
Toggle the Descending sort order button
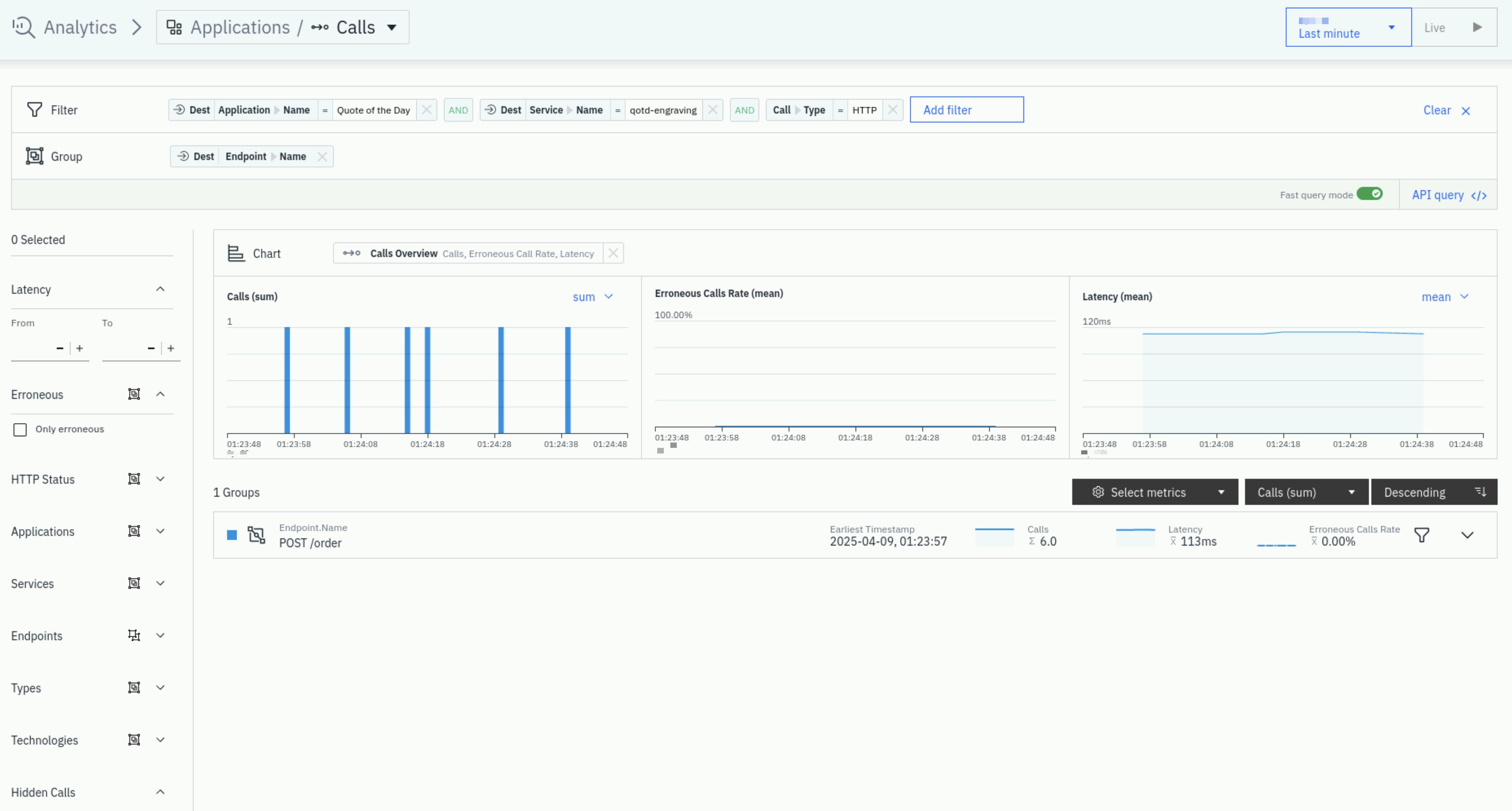point(1434,492)
